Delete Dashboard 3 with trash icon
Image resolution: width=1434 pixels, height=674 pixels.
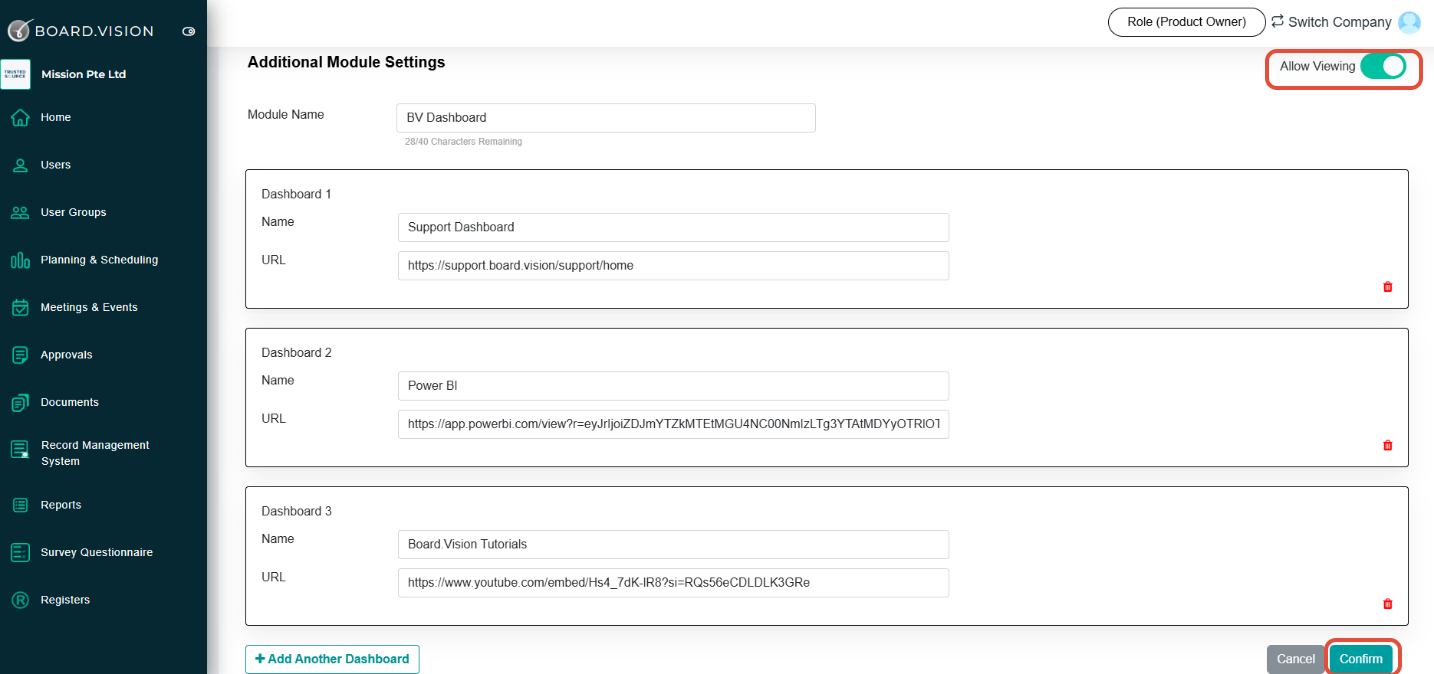[x=1387, y=604]
